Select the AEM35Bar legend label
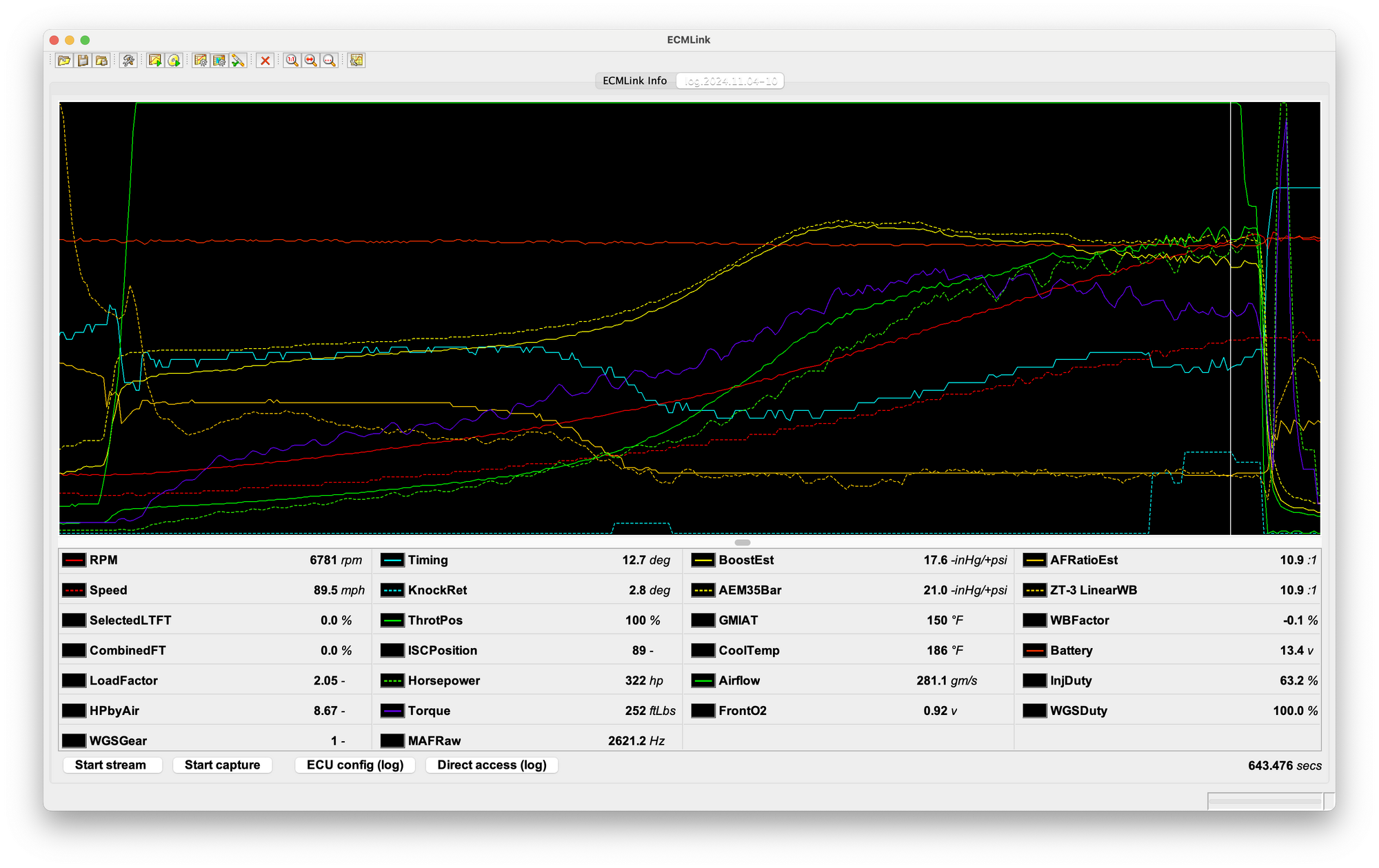 point(749,590)
